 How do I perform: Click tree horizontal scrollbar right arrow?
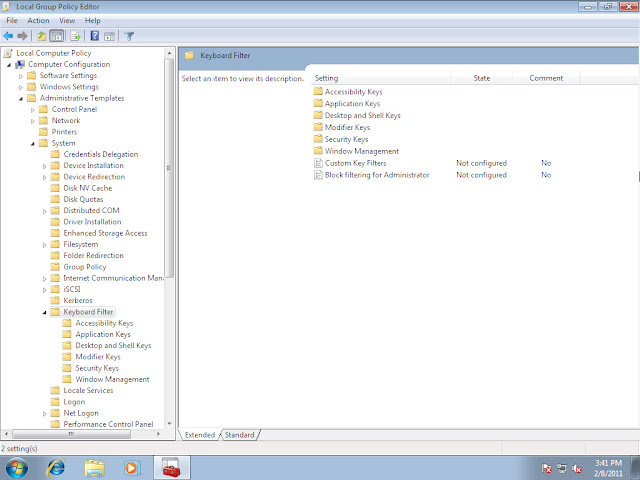[x=158, y=434]
